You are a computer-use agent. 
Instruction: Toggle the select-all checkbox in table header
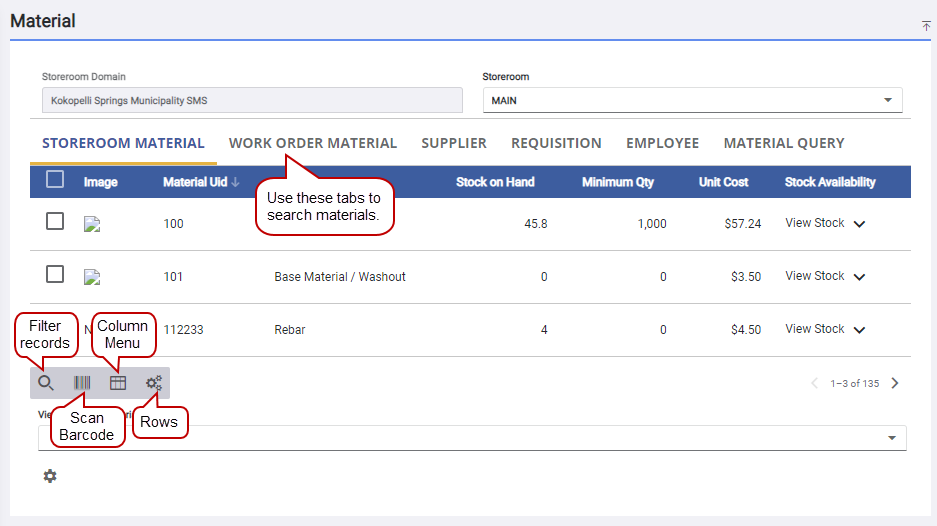(55, 180)
